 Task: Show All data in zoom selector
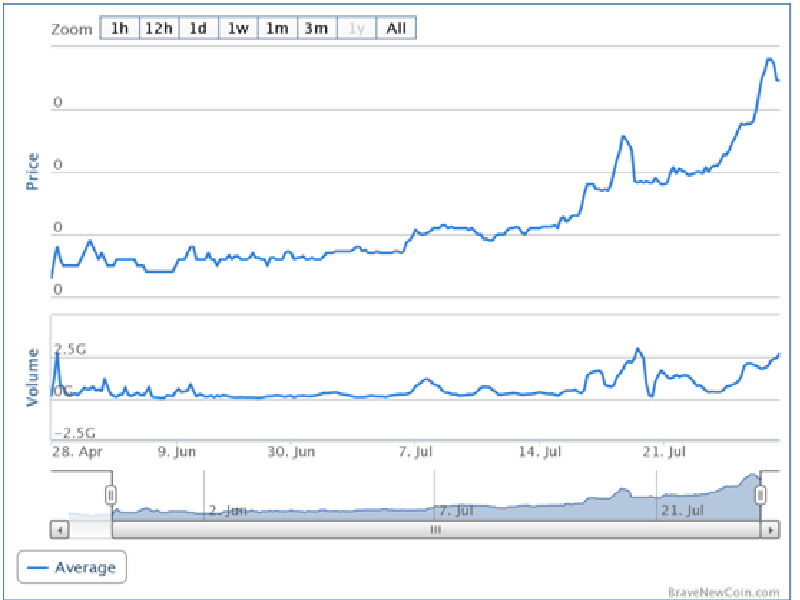[396, 28]
